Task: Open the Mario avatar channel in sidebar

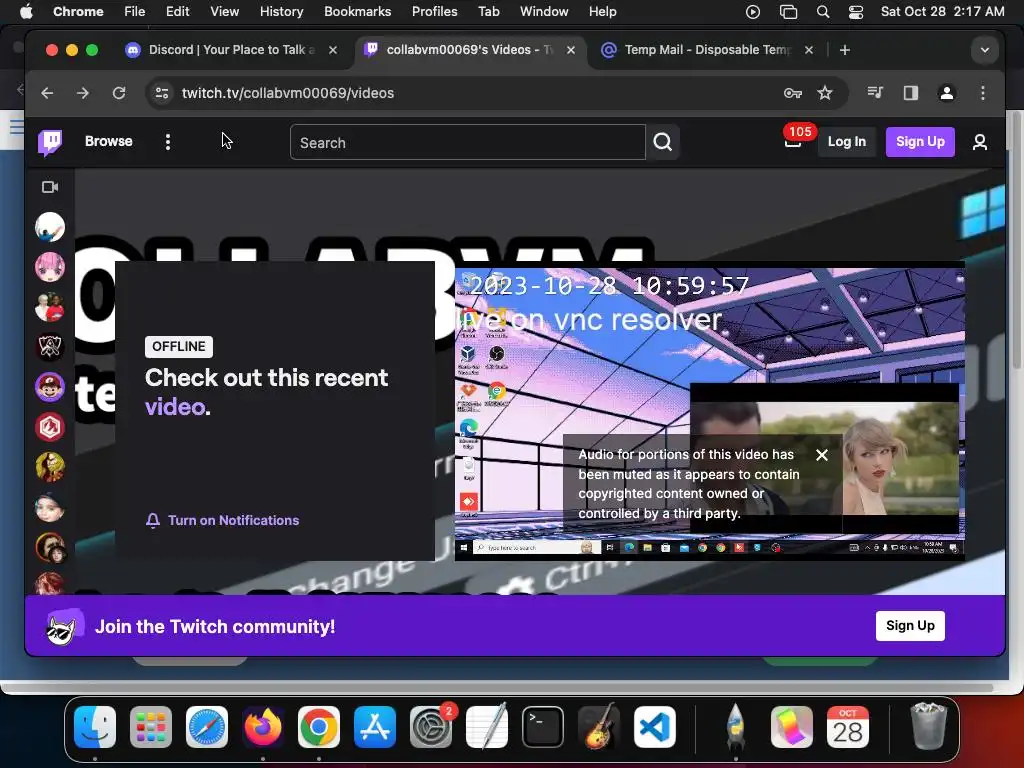Action: 50,387
